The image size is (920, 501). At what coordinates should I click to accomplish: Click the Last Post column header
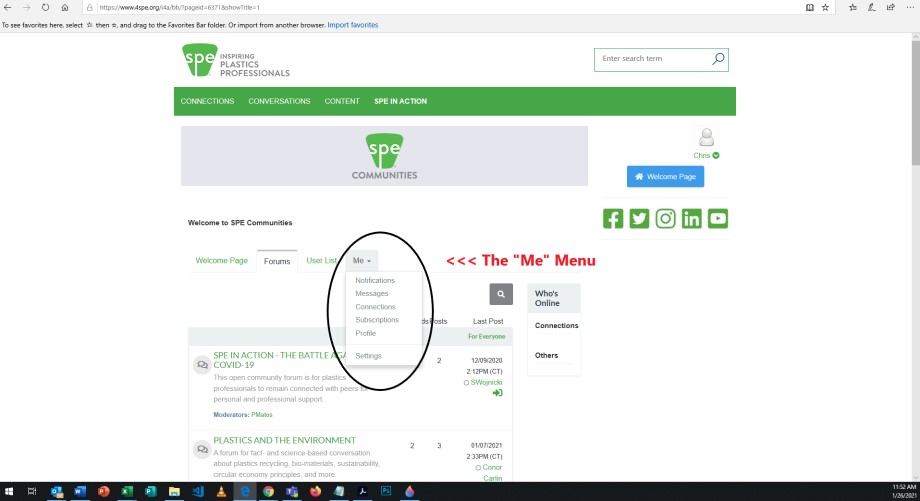tap(488, 321)
